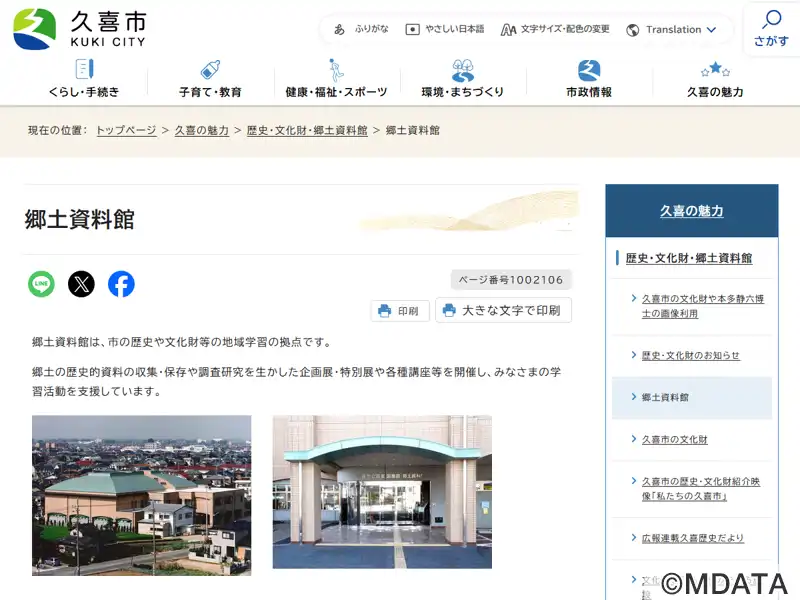This screenshot has height=600, width=800.
Task: Share the page on X
Action: (81, 284)
